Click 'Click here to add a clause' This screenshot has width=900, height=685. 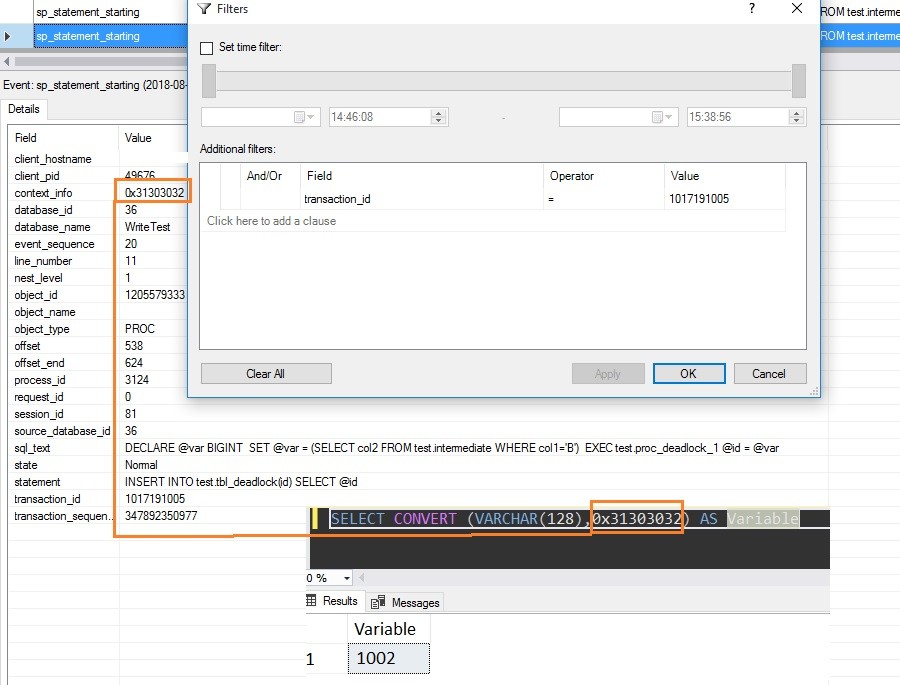[x=271, y=221]
